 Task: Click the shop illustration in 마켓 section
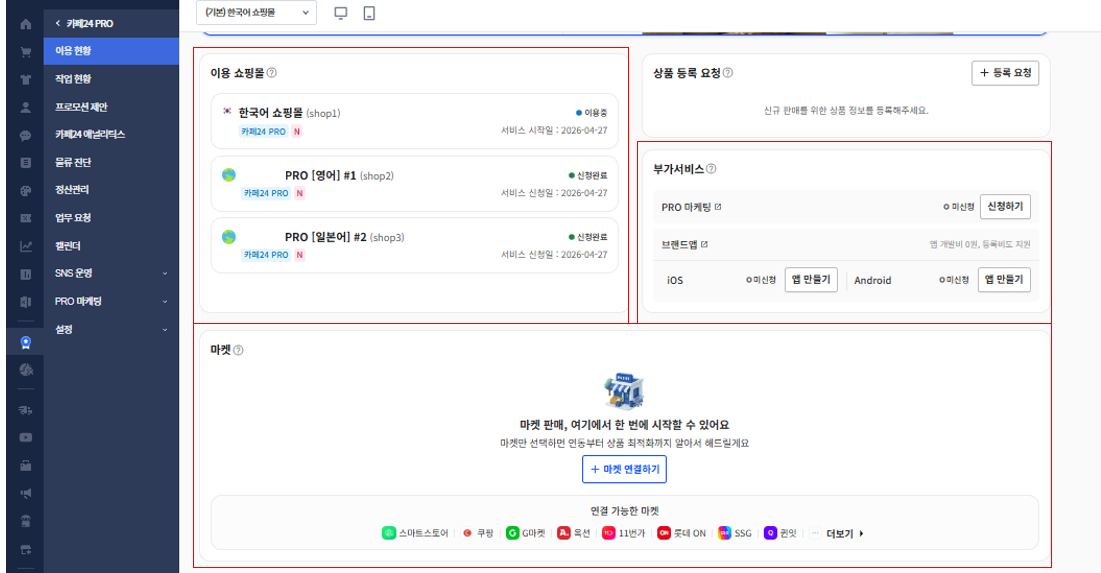[x=624, y=390]
